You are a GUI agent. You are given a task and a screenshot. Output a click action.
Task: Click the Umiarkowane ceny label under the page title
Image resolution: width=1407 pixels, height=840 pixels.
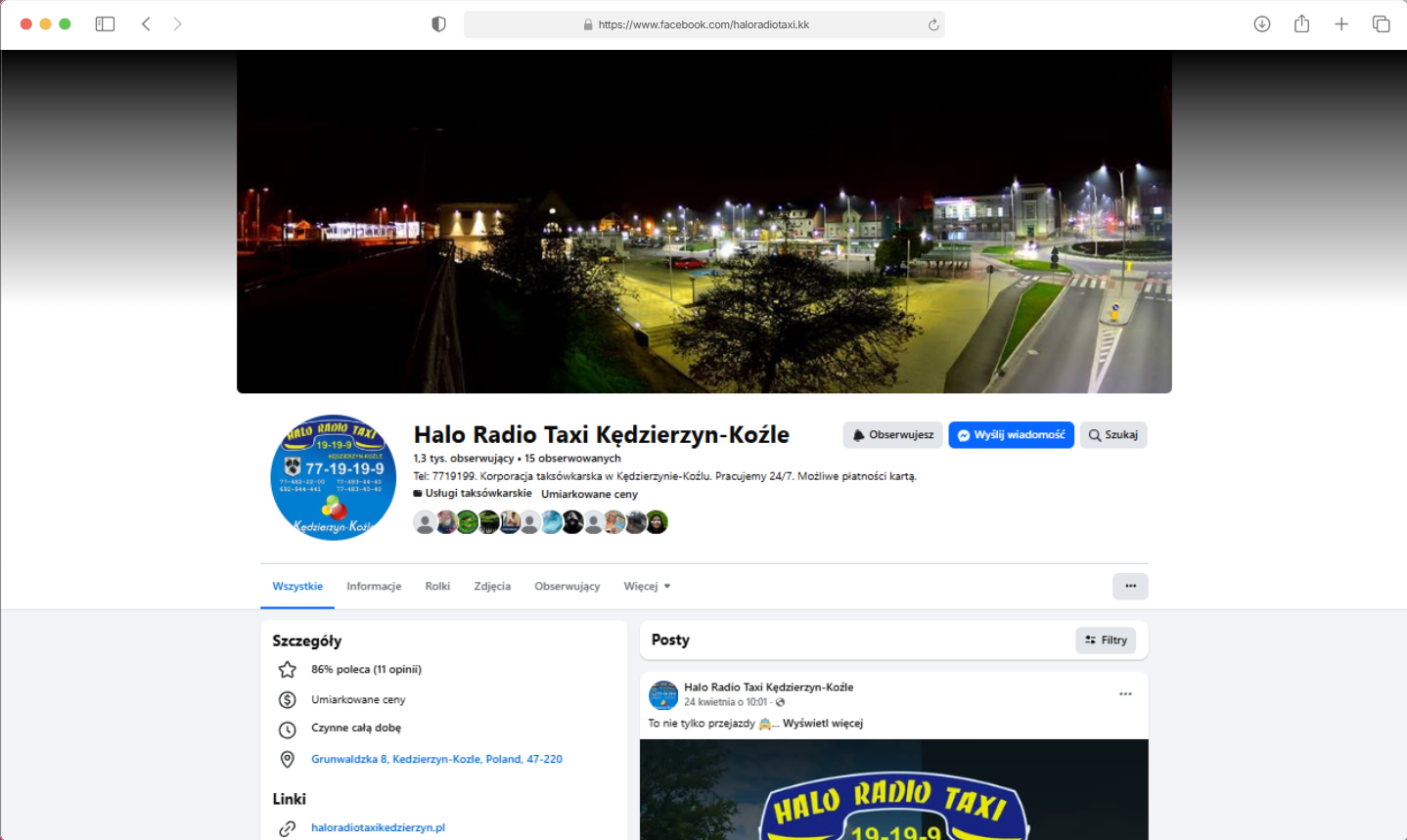point(589,494)
